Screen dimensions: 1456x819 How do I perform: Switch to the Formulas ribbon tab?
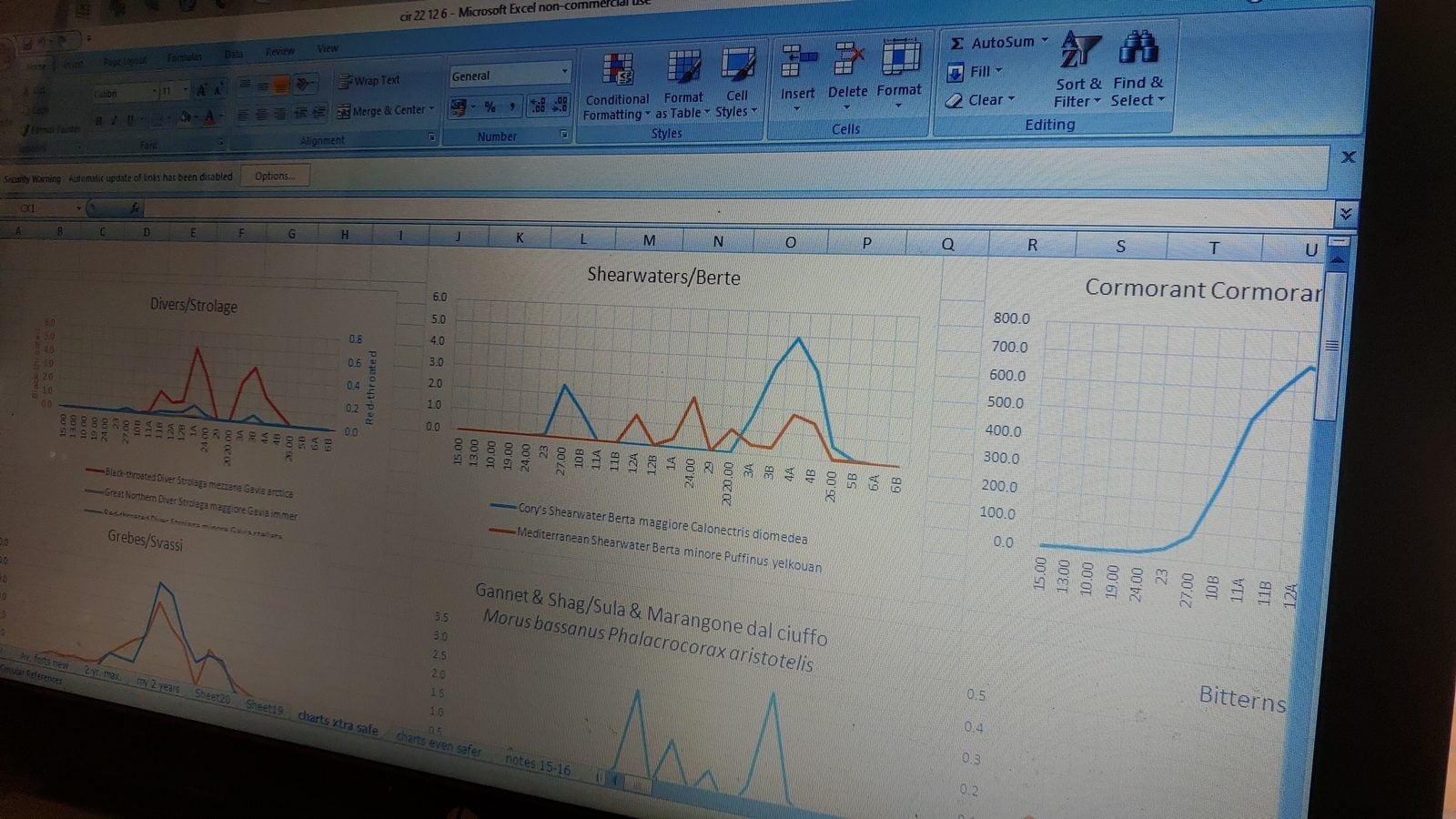[x=185, y=57]
